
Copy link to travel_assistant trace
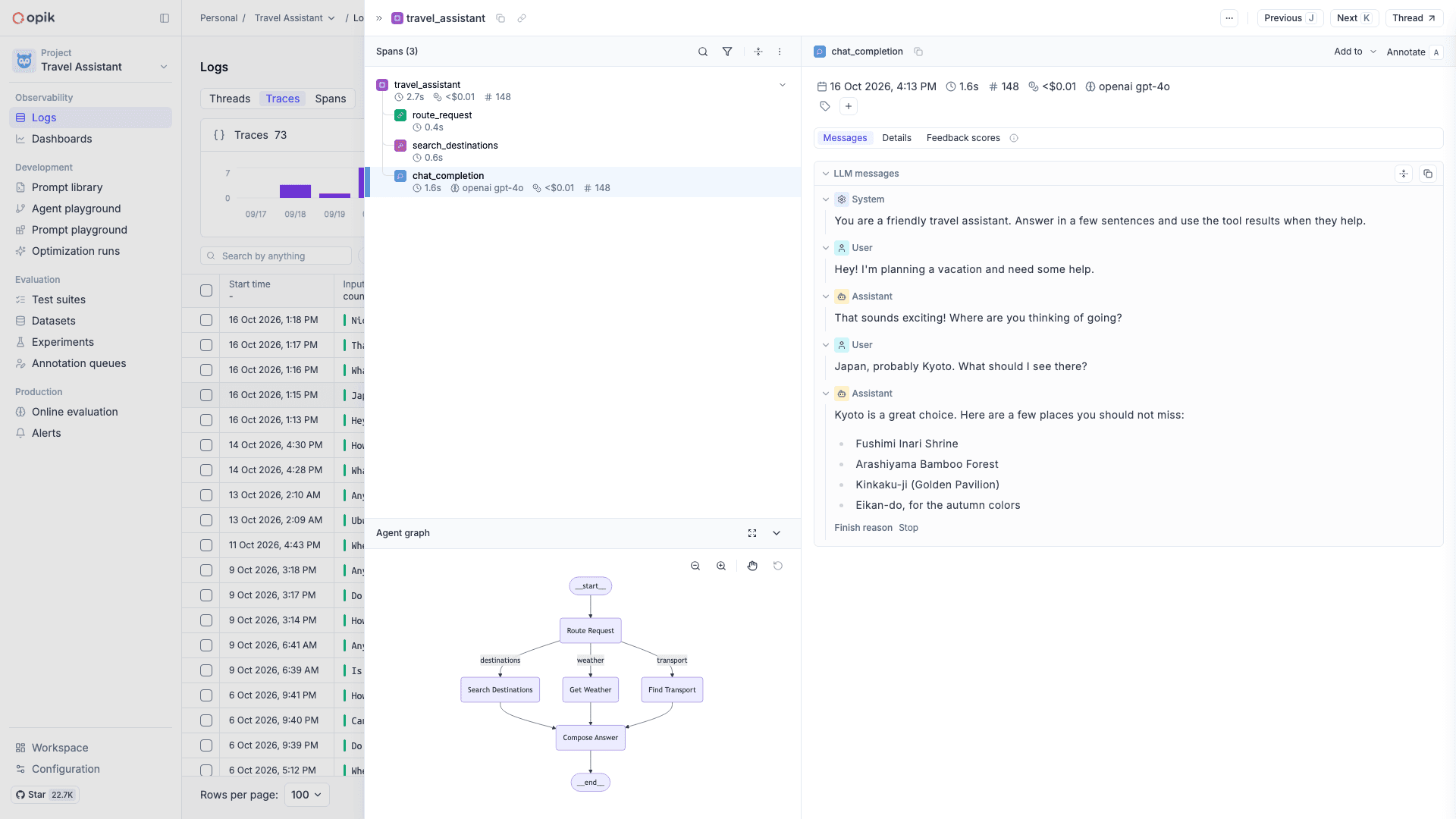tap(522, 18)
